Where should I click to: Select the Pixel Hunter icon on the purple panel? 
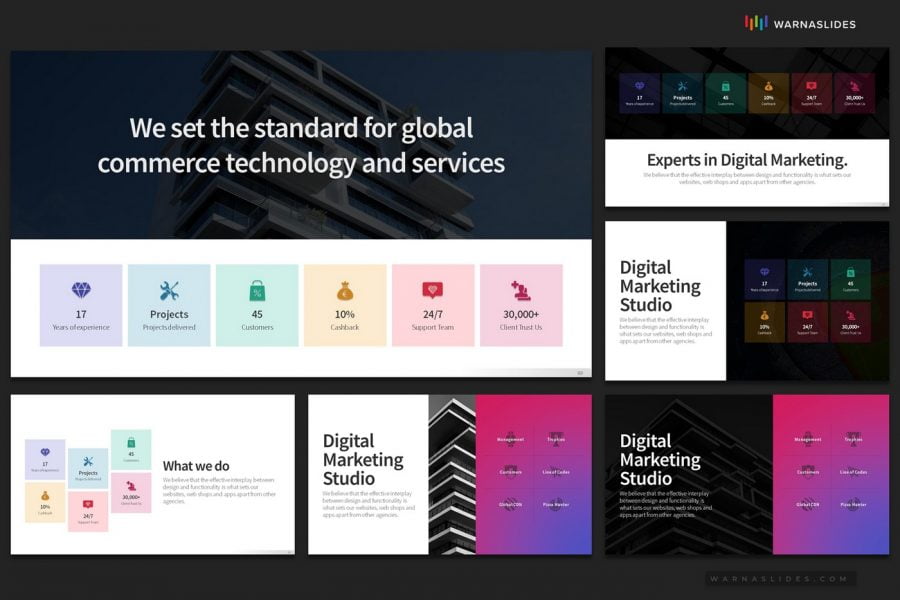853,503
